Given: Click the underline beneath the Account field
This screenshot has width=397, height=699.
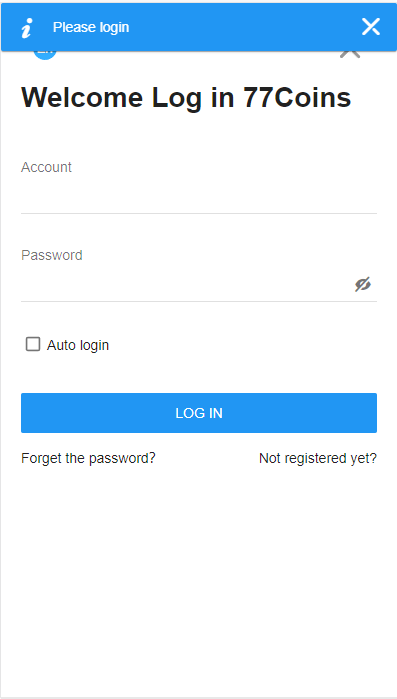Looking at the screenshot, I should tap(199, 213).
